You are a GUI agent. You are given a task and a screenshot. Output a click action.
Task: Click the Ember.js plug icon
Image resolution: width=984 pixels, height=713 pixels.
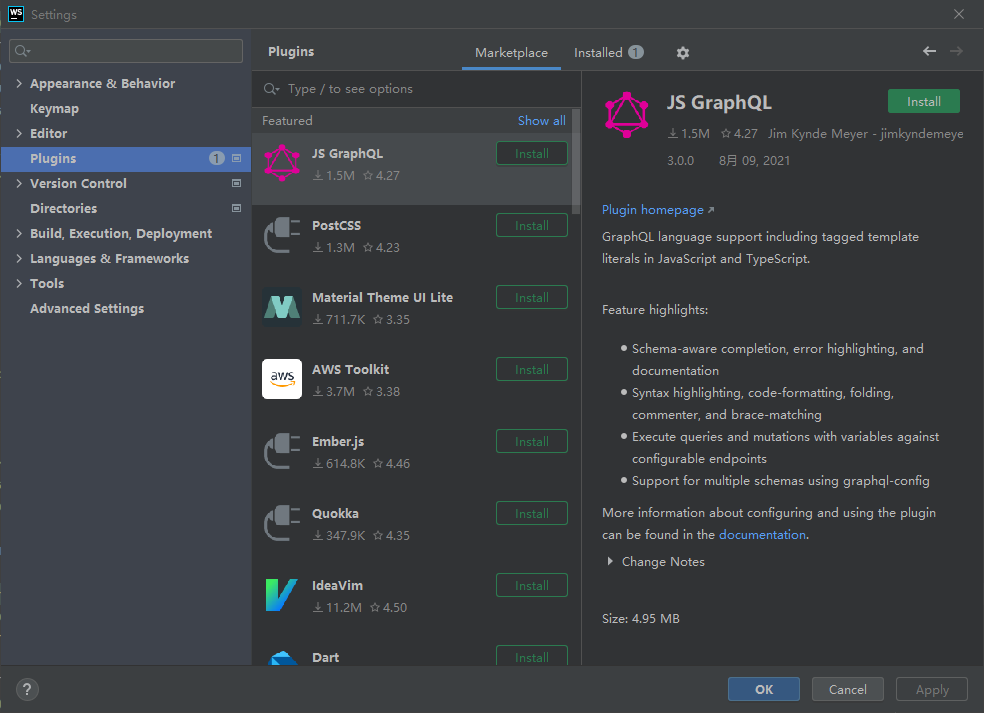coord(282,451)
